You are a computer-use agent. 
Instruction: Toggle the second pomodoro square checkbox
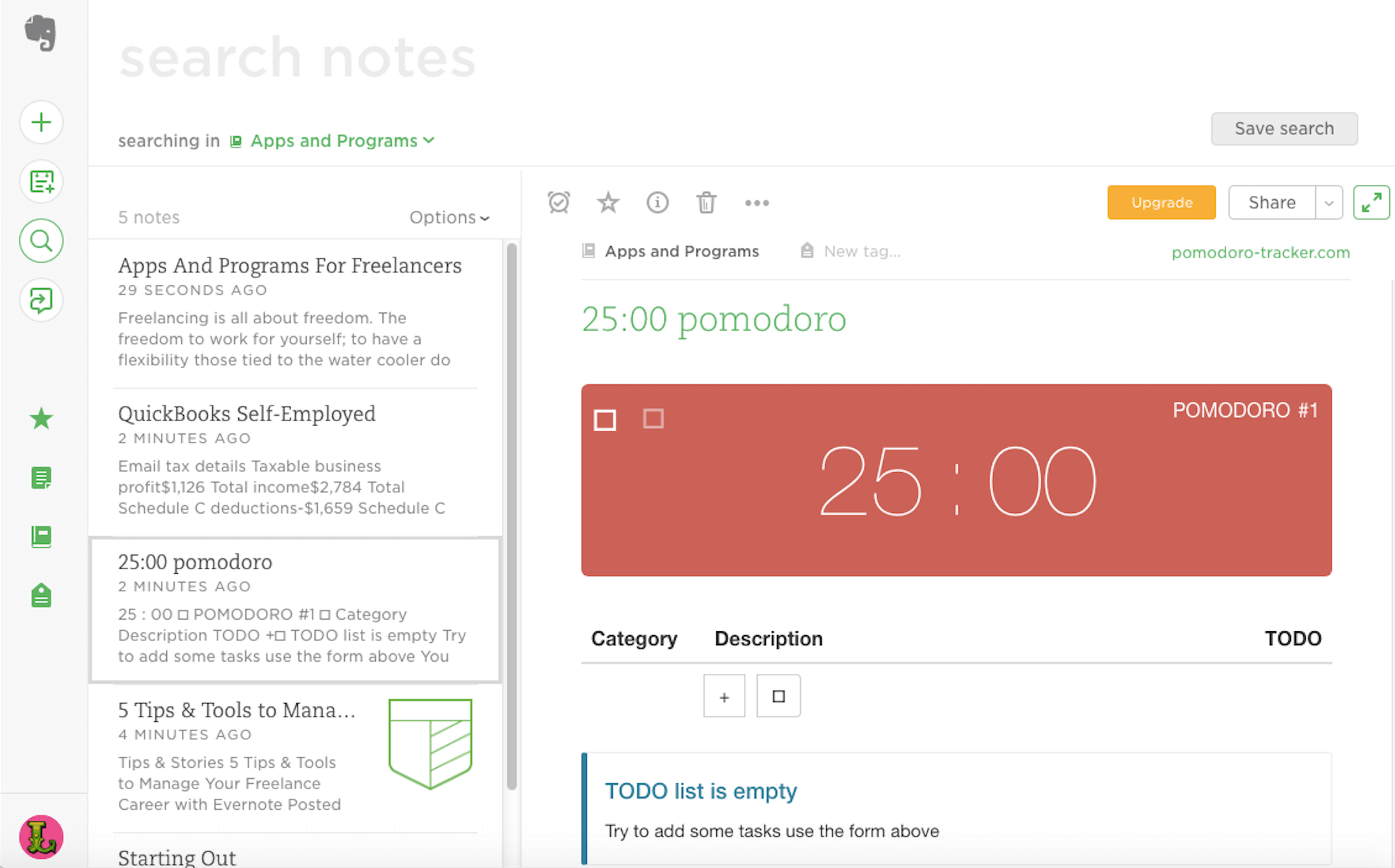(x=651, y=419)
